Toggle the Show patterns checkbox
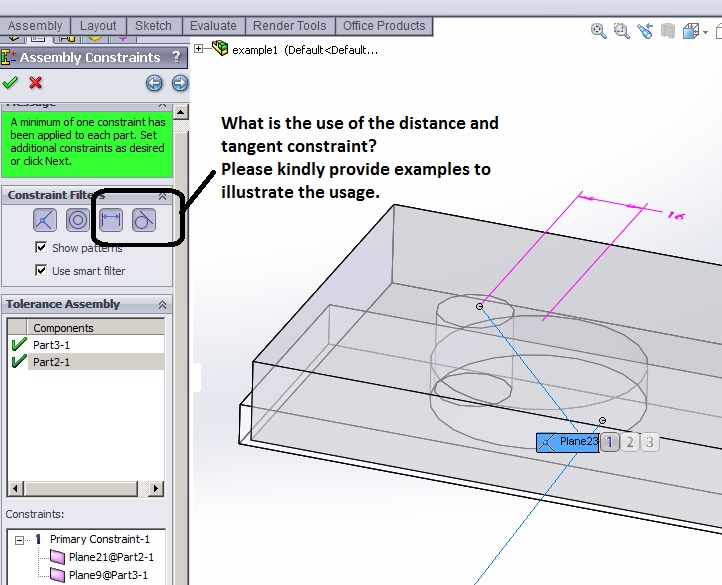 (41, 247)
